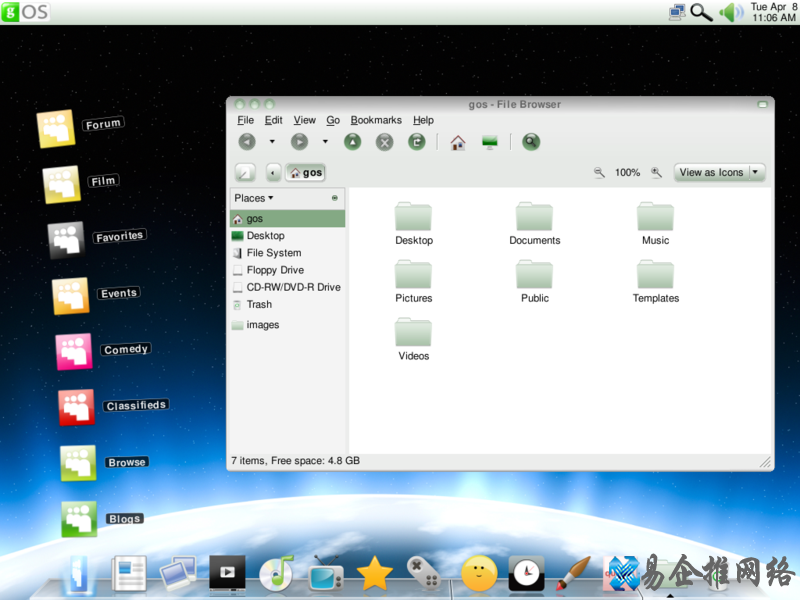This screenshot has width=800, height=600.
Task: Open the Edit menu
Action: tap(273, 120)
